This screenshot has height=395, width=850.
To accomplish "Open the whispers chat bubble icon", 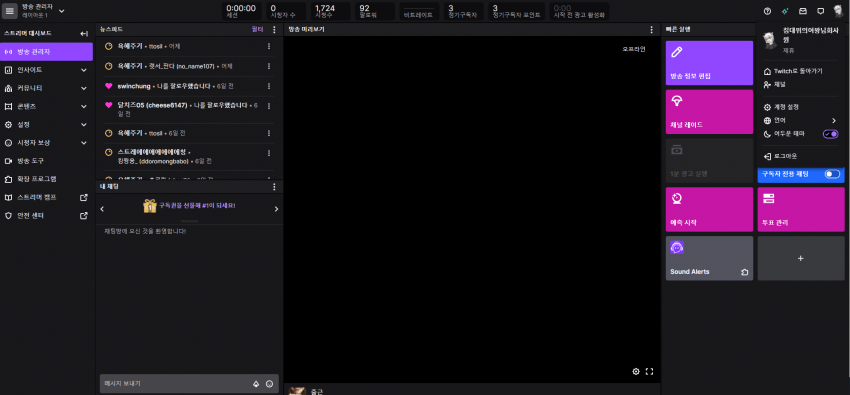I will tap(821, 11).
